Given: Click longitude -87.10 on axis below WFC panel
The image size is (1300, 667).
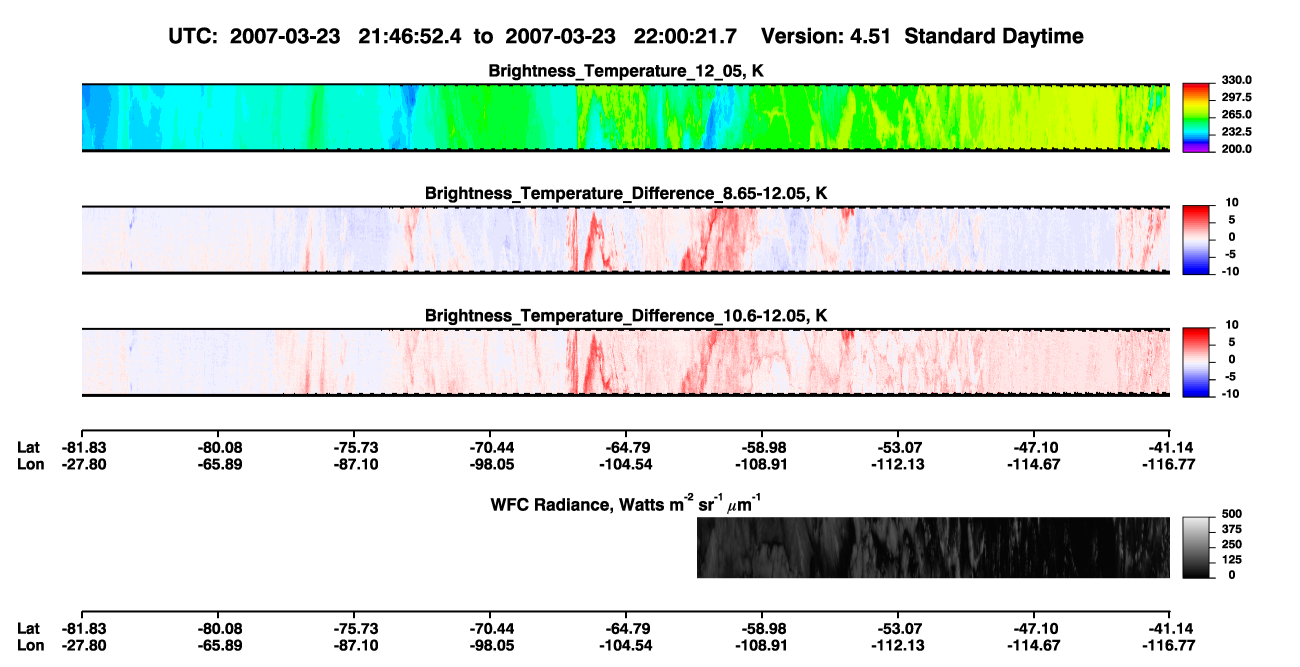Looking at the screenshot, I should coord(354,645).
